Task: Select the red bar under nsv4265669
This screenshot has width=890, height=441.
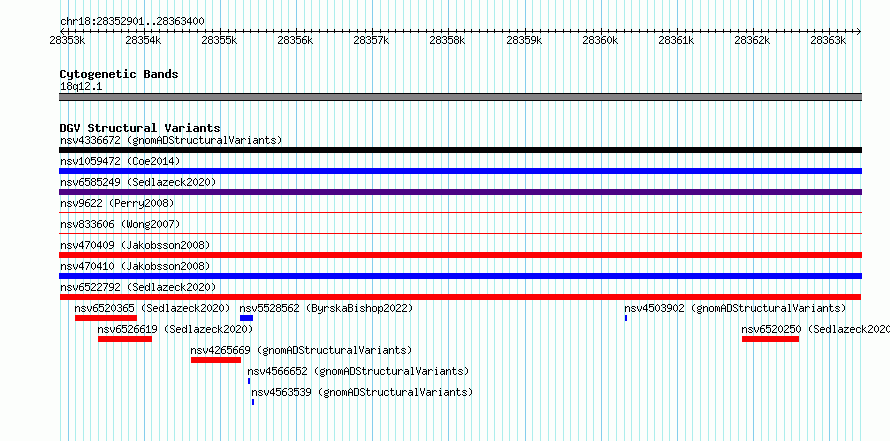Action: [216, 360]
